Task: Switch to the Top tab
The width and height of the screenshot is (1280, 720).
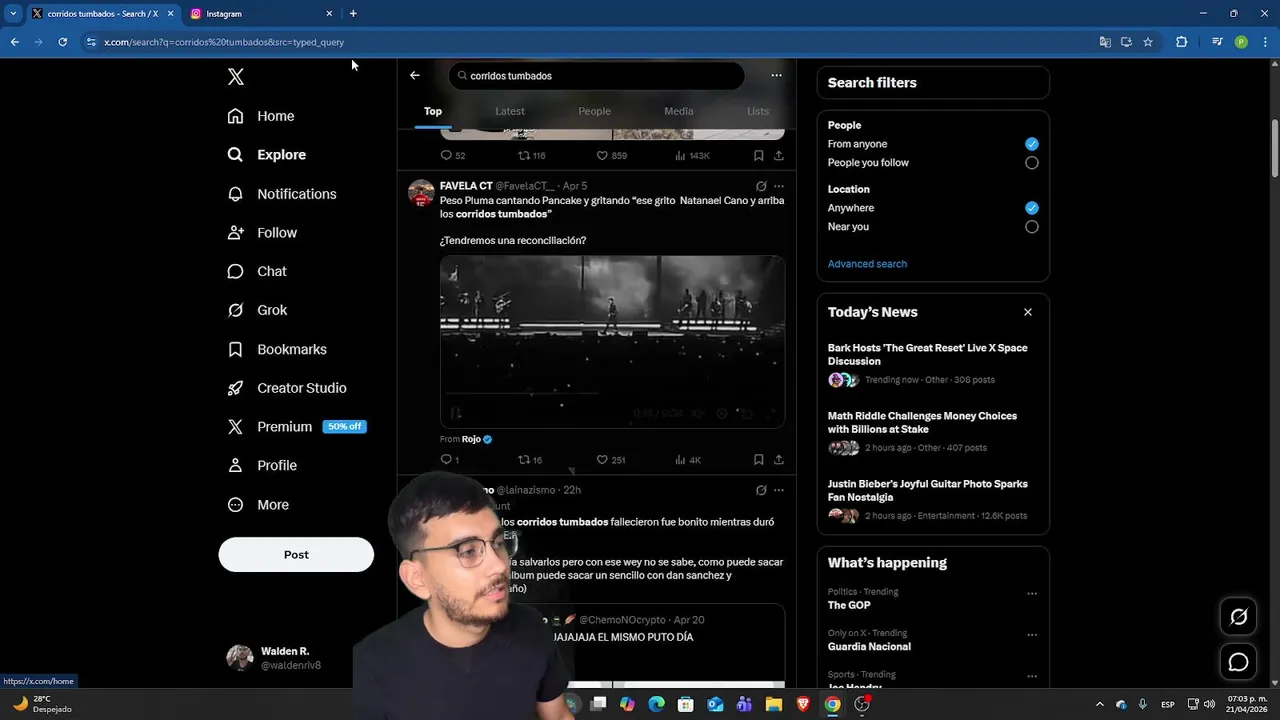Action: [x=433, y=111]
